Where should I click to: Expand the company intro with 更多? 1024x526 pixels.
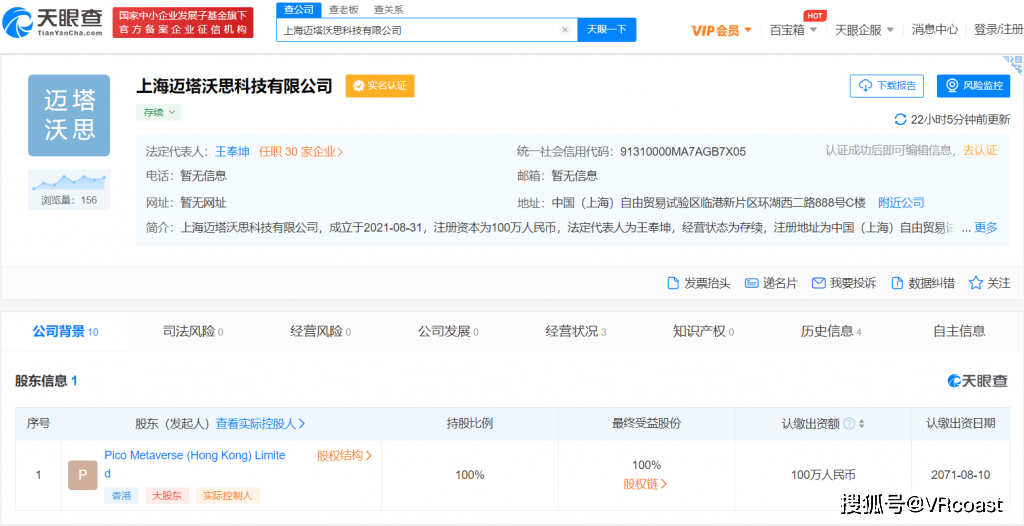pyautogui.click(x=986, y=227)
